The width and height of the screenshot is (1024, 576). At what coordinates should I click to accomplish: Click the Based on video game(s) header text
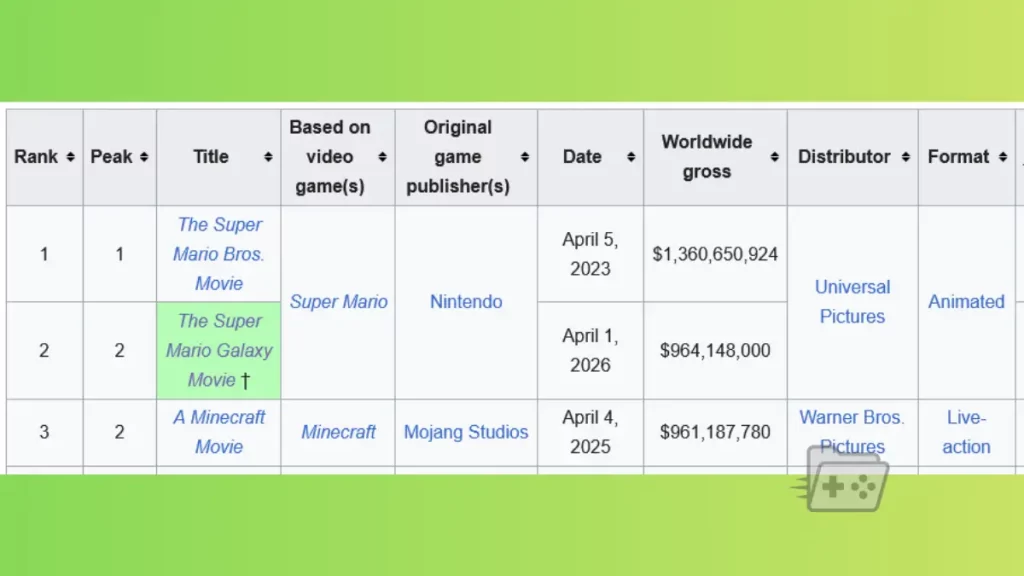330,157
